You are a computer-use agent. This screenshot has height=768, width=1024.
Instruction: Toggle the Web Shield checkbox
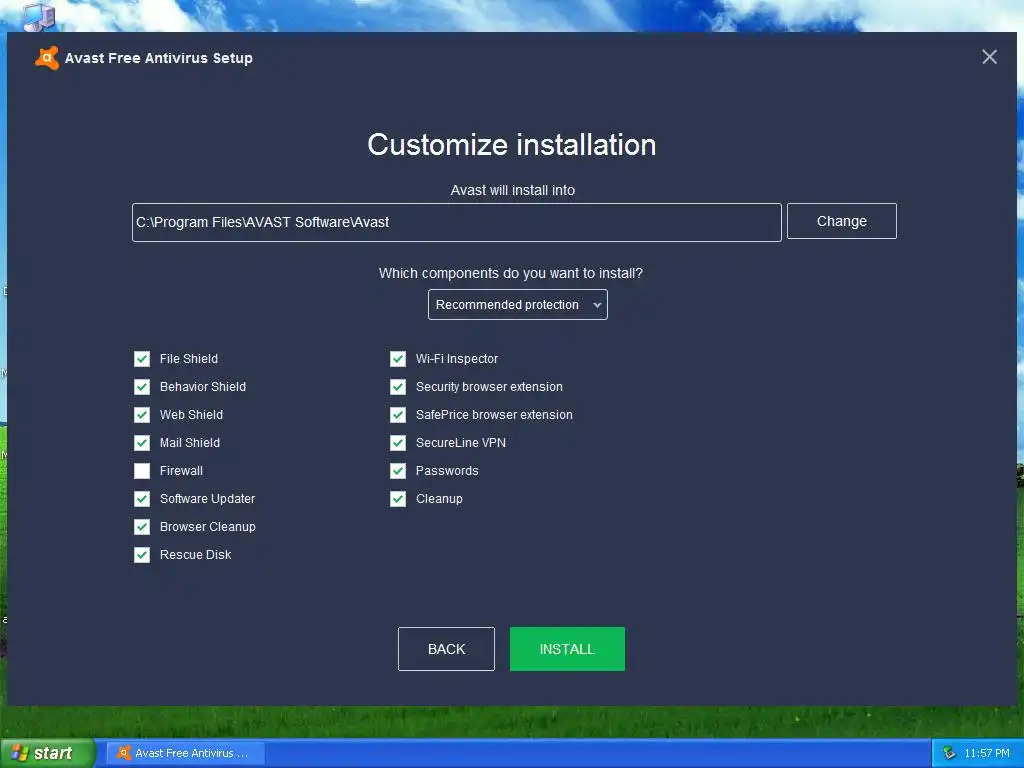[142, 415]
